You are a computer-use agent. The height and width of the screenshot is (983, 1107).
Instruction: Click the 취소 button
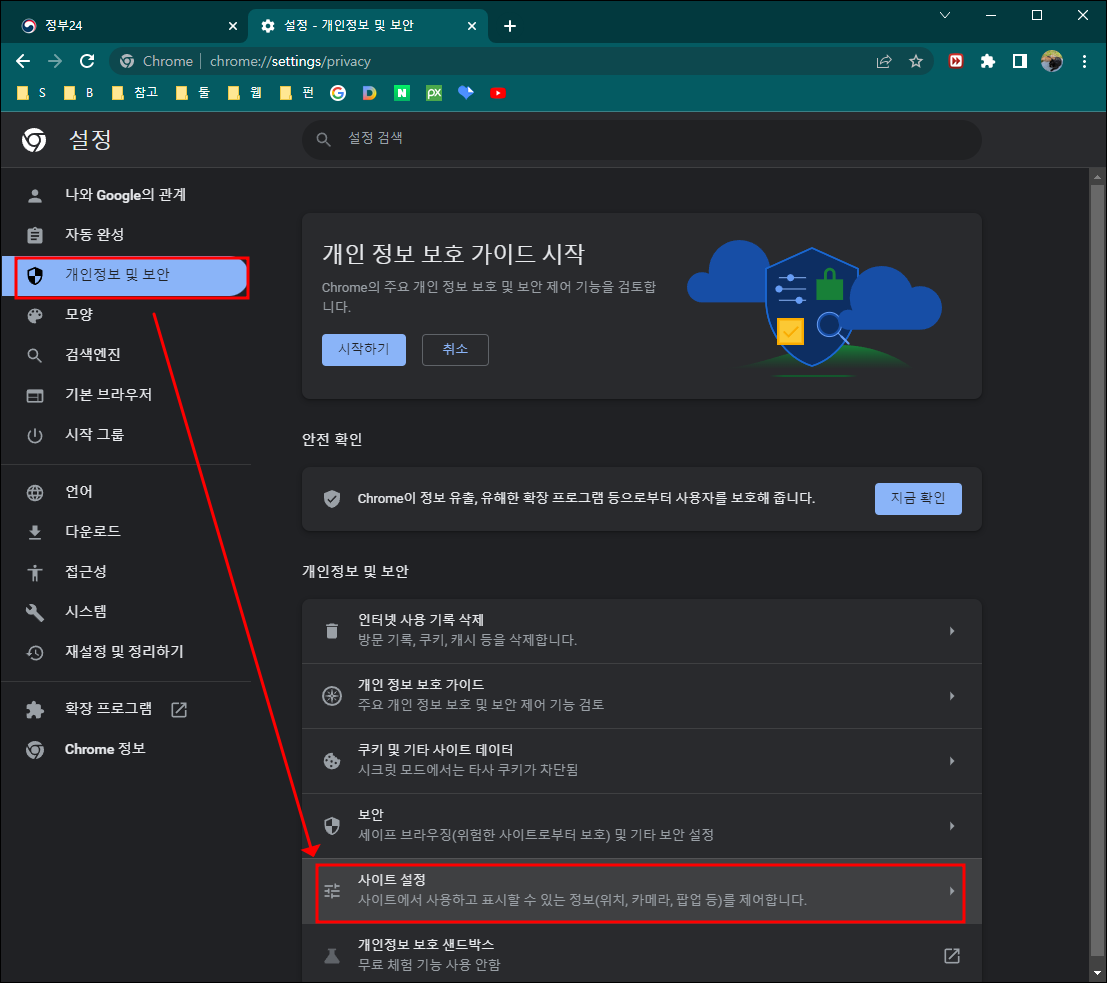click(x=455, y=349)
